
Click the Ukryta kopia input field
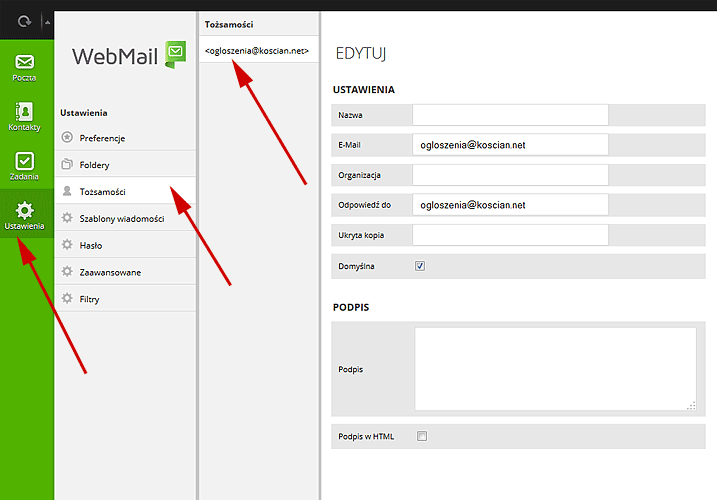510,235
